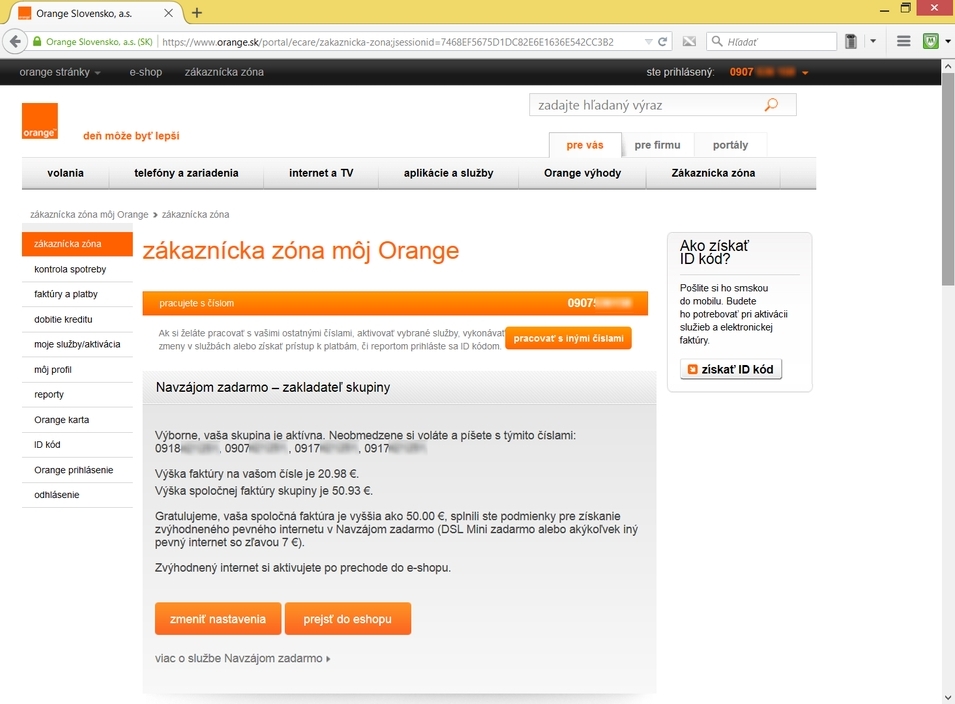955x704 pixels.
Task: Open ID kód in sidebar
Action: click(x=77, y=445)
